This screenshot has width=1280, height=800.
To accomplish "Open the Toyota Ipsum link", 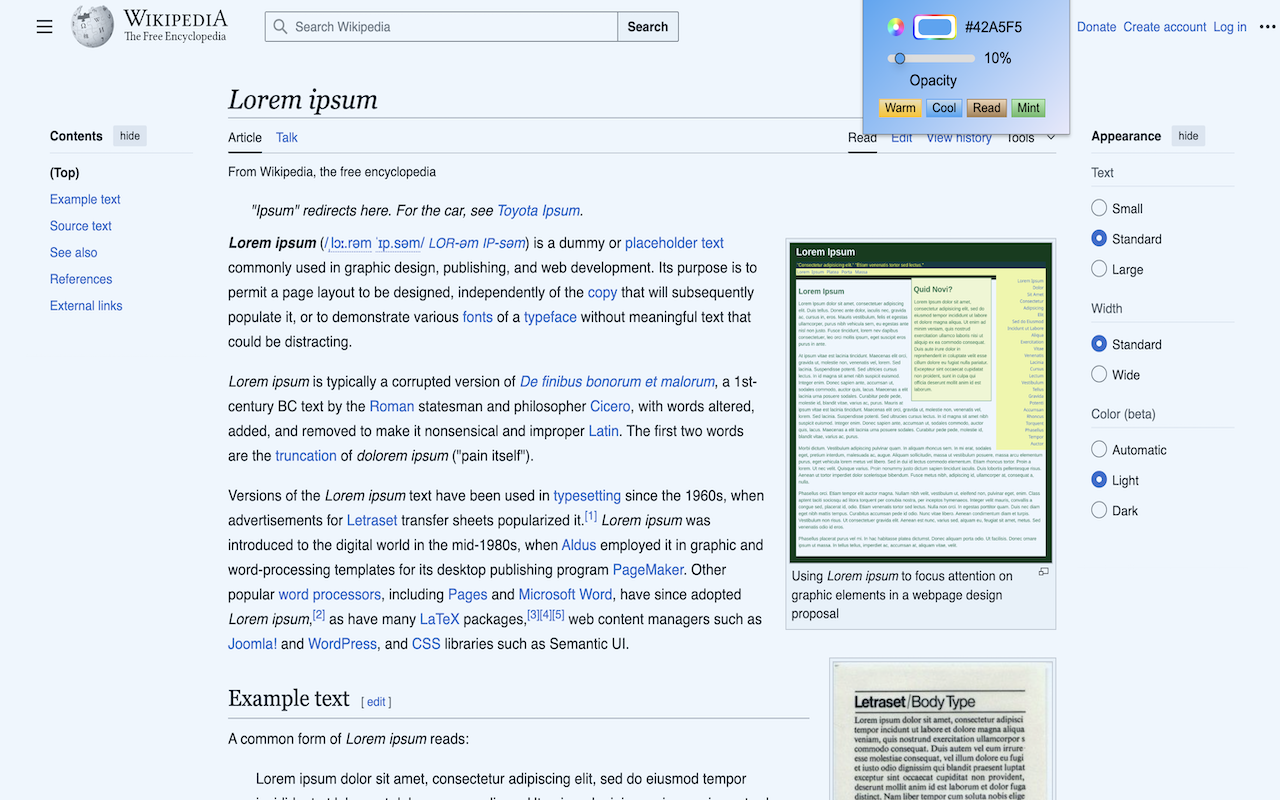I will coord(539,210).
